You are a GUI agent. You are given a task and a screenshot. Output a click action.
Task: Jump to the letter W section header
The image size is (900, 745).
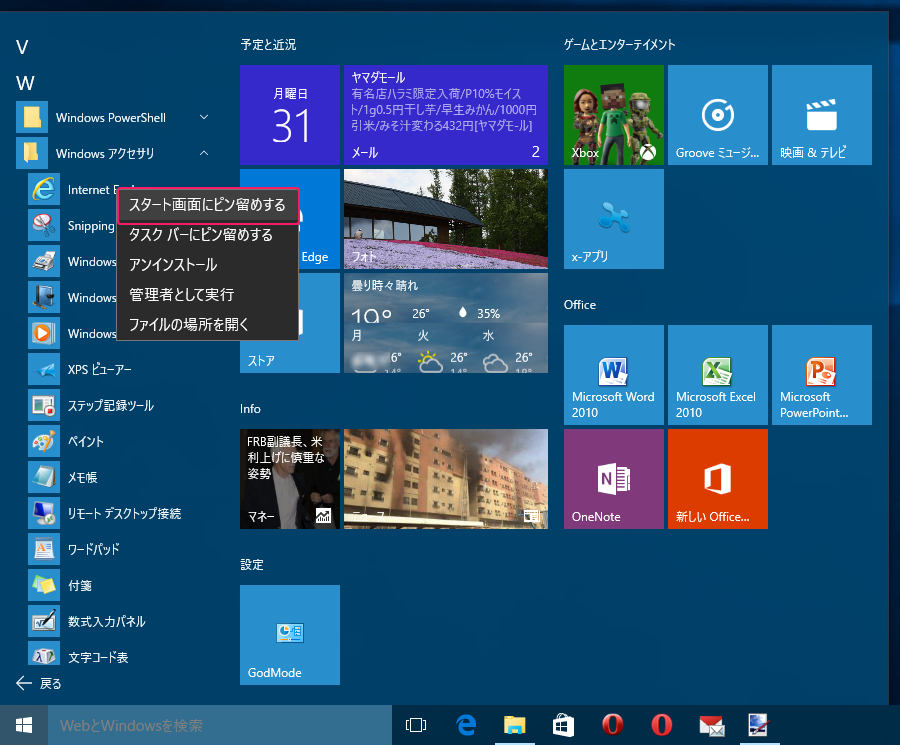[x=25, y=83]
